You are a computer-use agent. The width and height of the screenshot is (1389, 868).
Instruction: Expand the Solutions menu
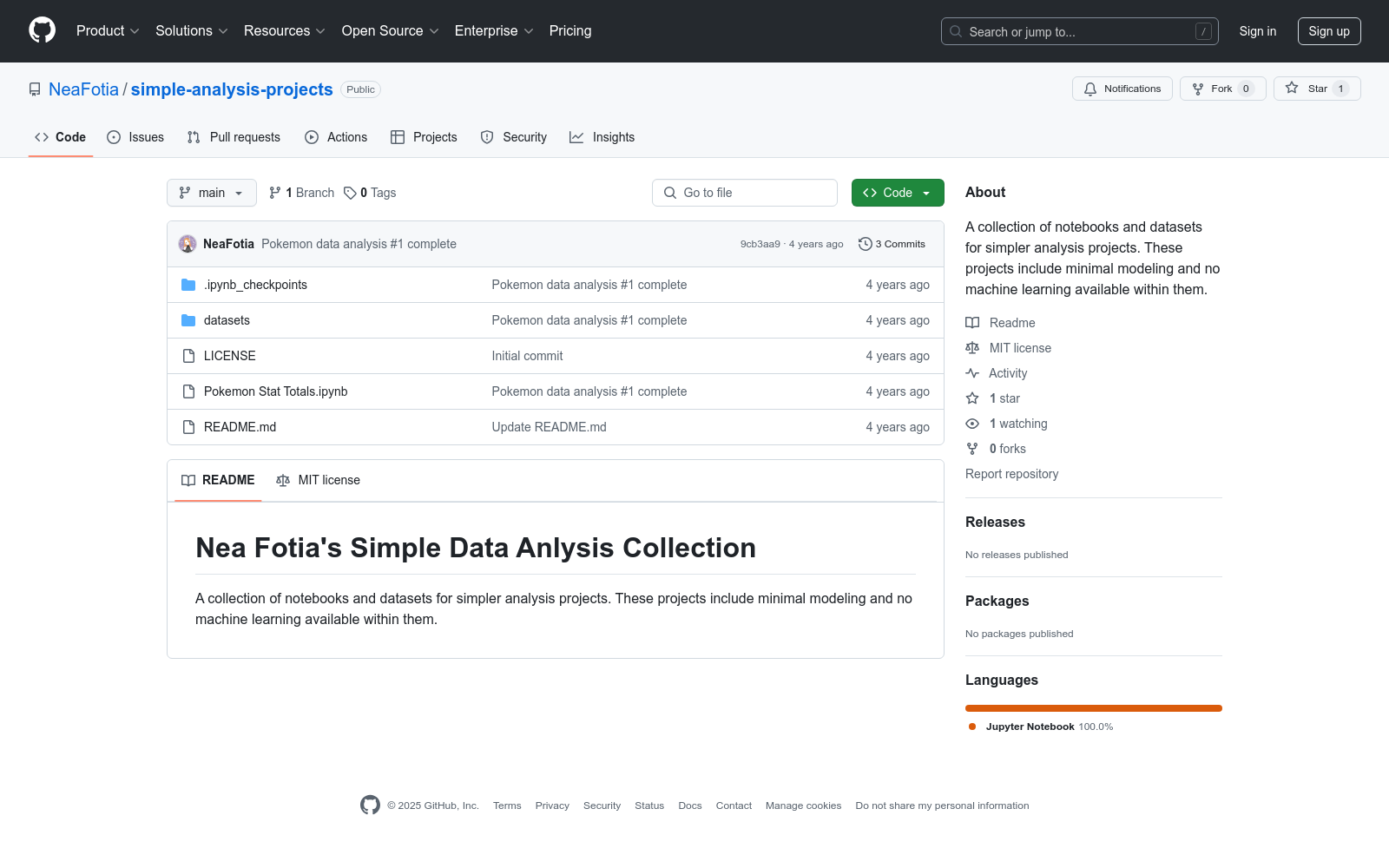pyautogui.click(x=192, y=31)
